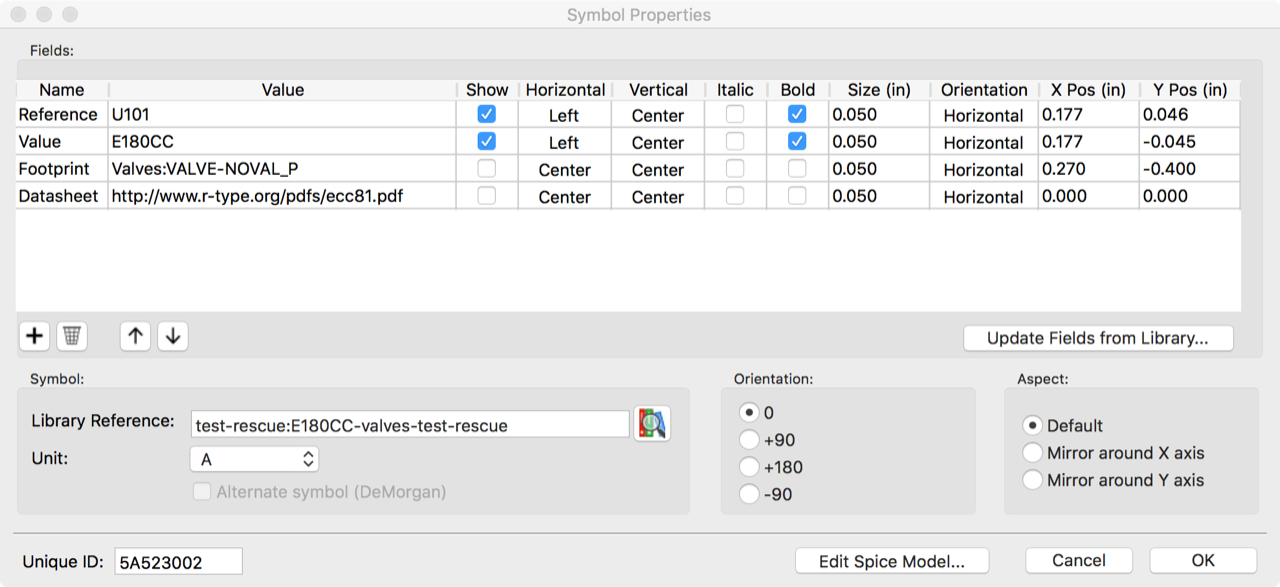Select Mirror around X axis

[1033, 453]
